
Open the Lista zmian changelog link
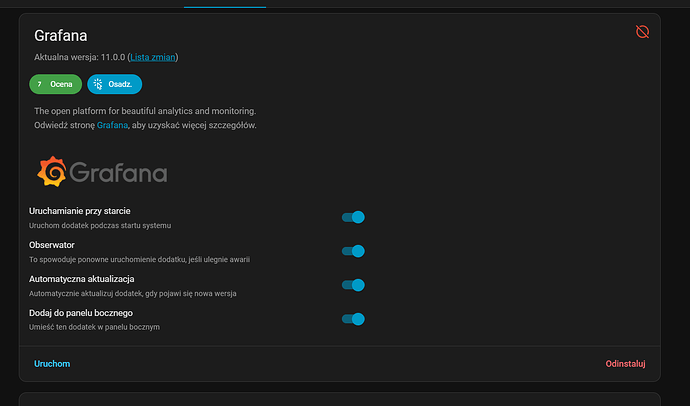pyautogui.click(x=153, y=57)
